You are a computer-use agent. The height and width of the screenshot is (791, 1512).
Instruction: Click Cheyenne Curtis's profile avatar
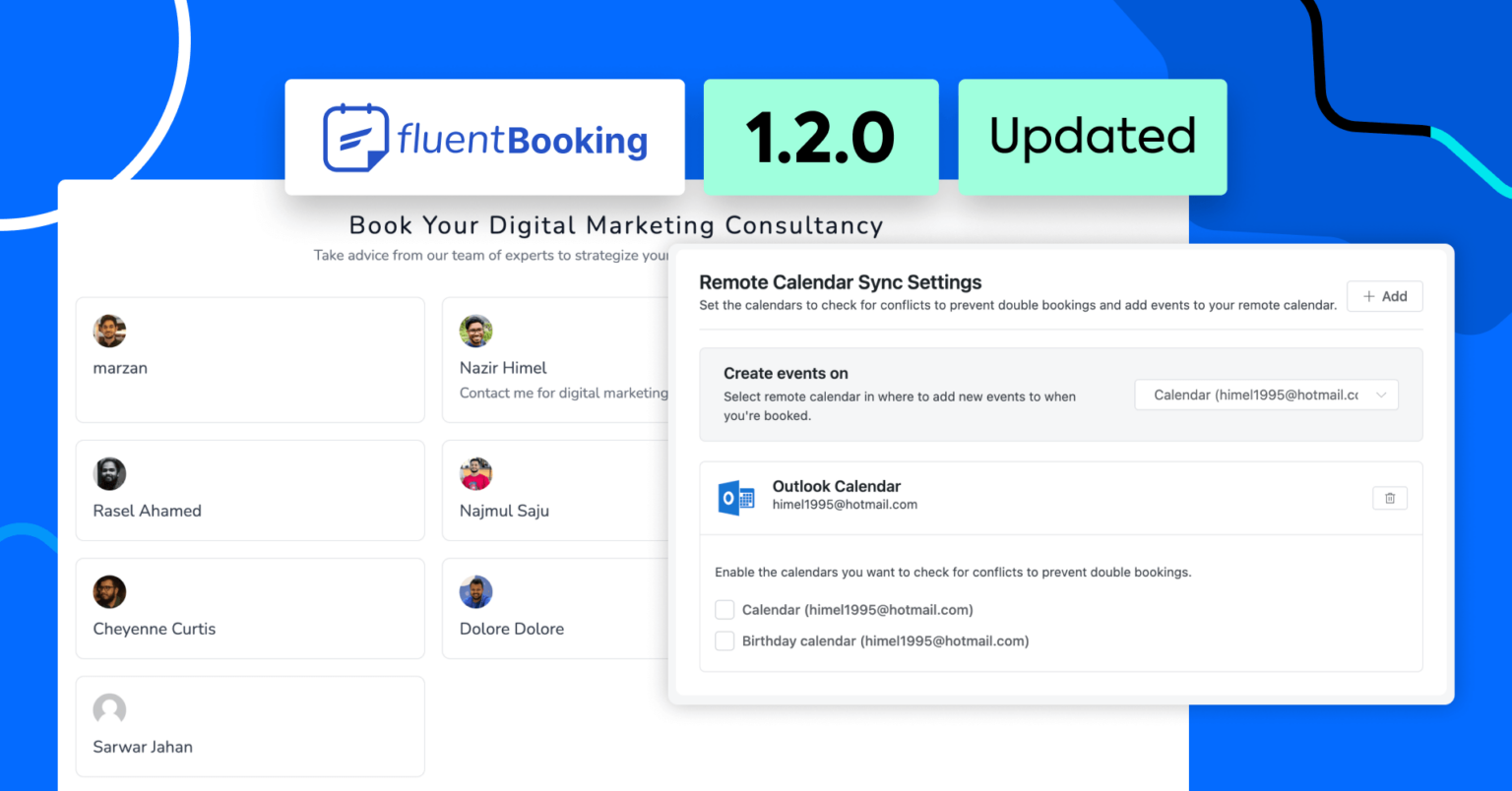pyautogui.click(x=109, y=592)
